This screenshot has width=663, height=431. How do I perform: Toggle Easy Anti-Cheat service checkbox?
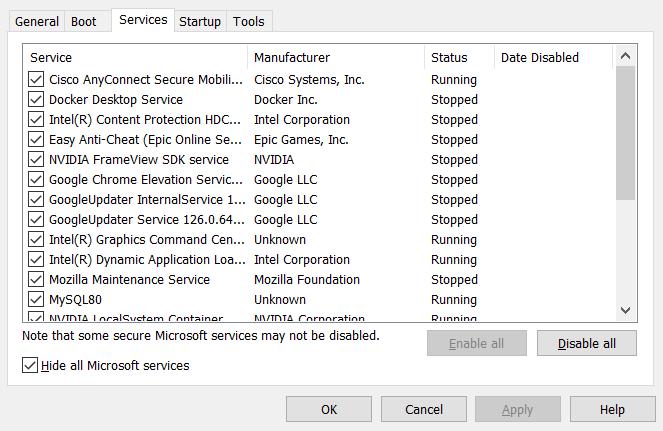(36, 140)
